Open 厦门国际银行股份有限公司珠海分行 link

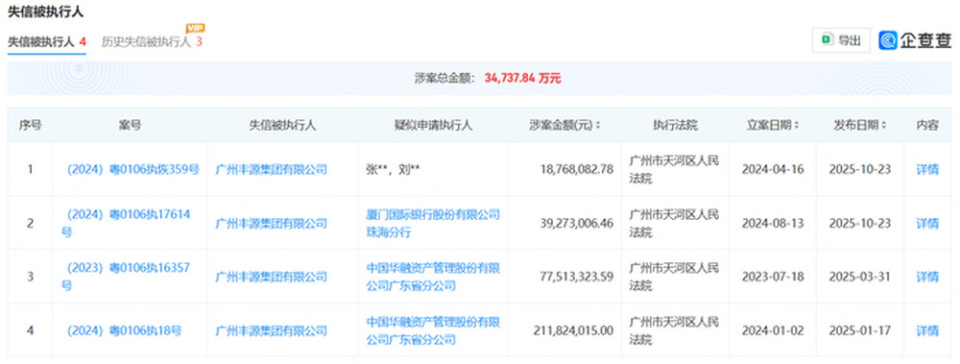[x=433, y=223]
